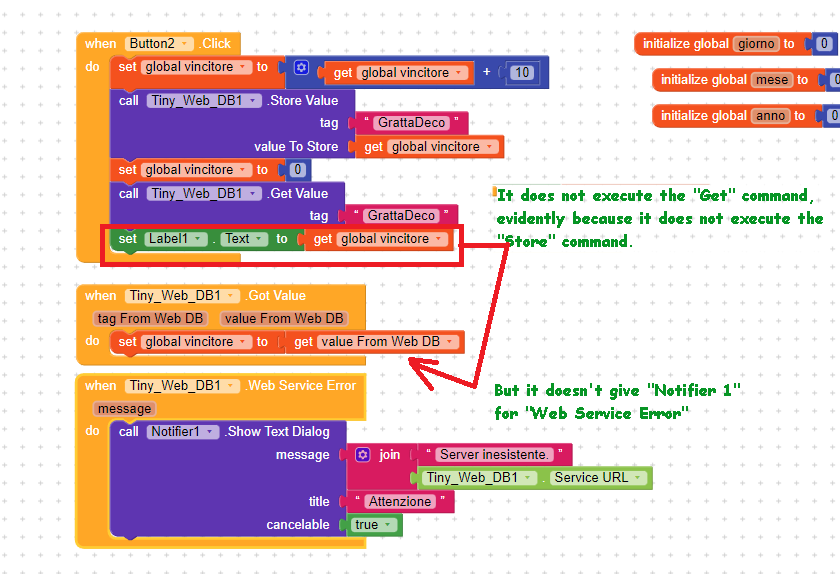The width and height of the screenshot is (840, 574).
Task: Open the Text property dropdown on the Label1 block
Action: (x=259, y=239)
